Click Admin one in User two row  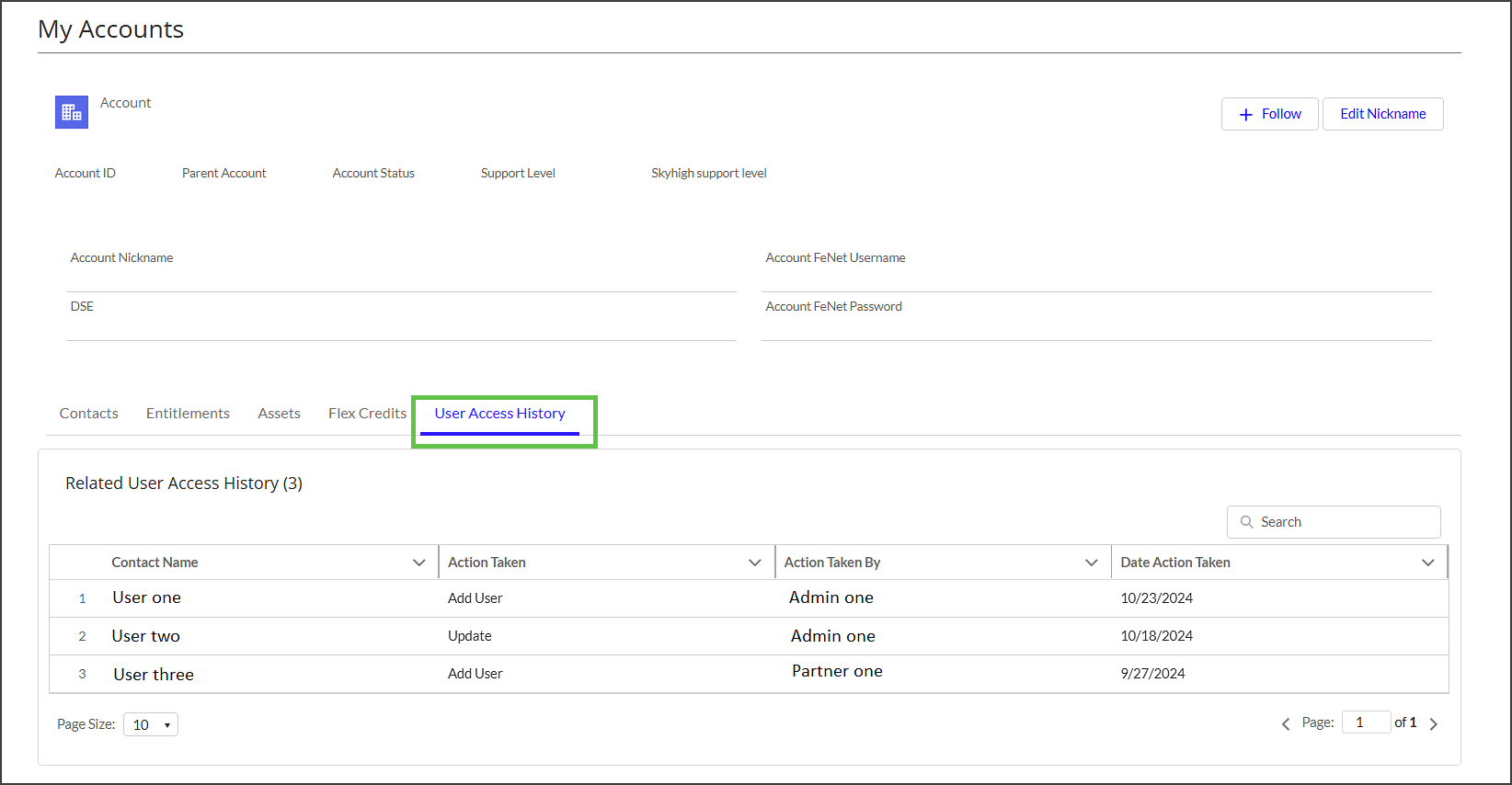[x=833, y=636]
